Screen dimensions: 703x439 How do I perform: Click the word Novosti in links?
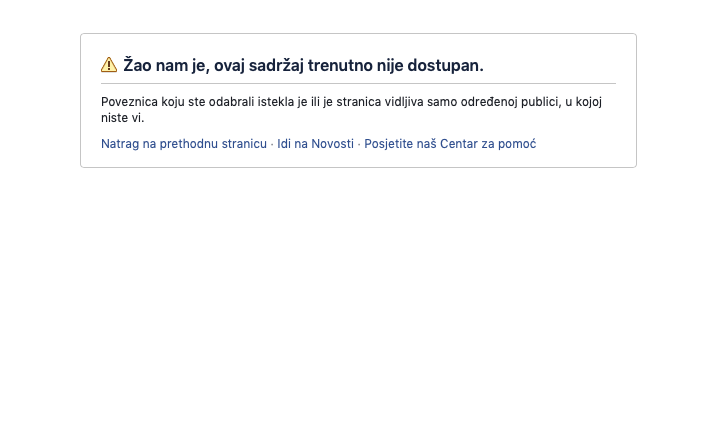332,144
